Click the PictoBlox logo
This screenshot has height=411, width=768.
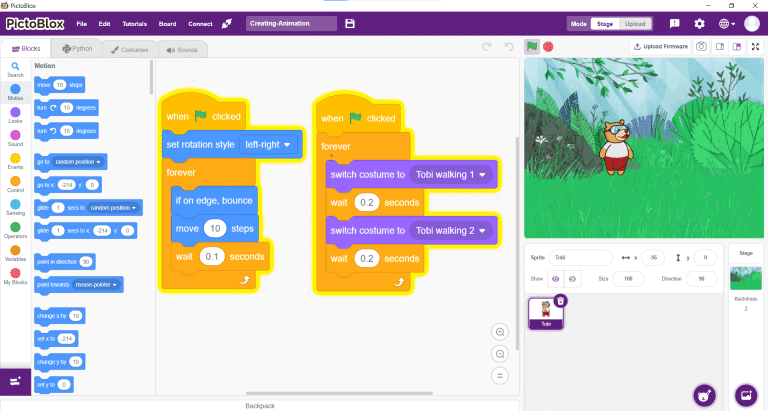click(x=35, y=24)
